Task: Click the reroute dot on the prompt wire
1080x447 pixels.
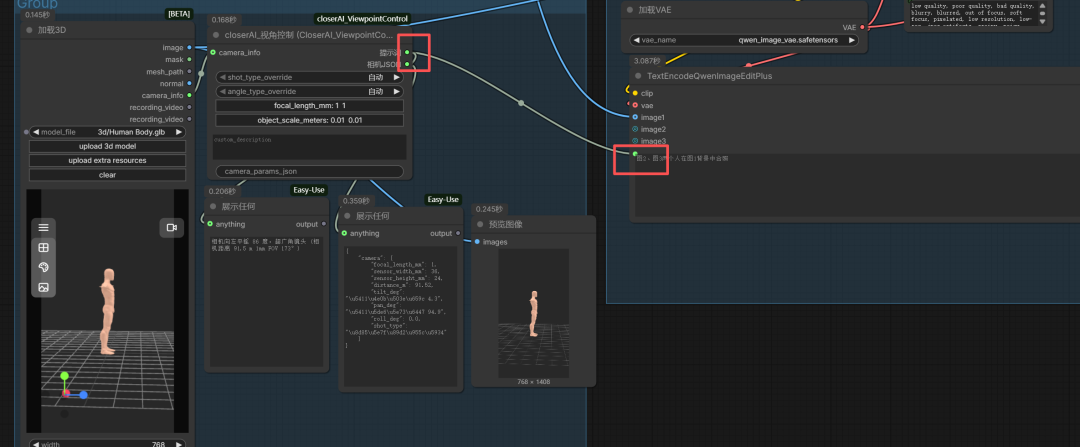Action: click(521, 103)
